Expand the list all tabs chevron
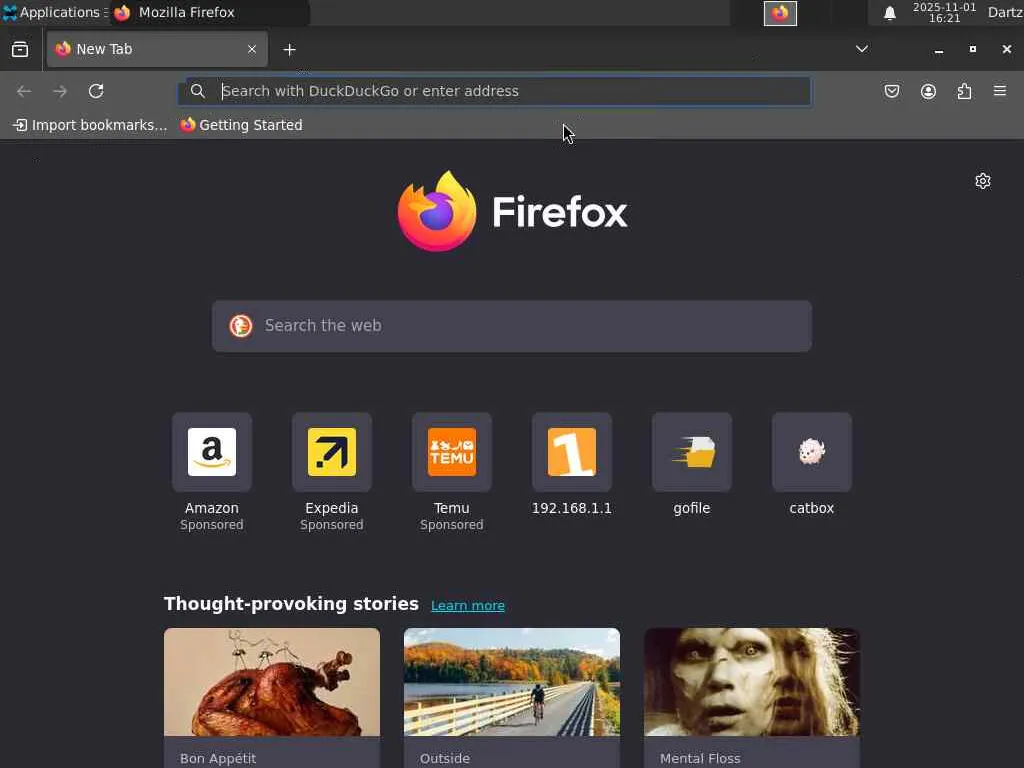 coord(862,49)
